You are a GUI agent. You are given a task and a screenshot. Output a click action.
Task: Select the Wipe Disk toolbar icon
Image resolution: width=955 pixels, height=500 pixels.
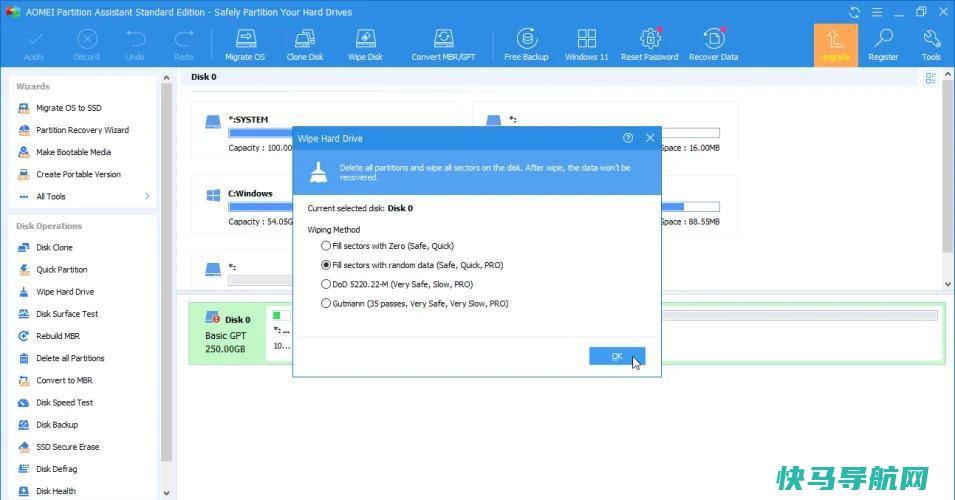pyautogui.click(x=365, y=45)
